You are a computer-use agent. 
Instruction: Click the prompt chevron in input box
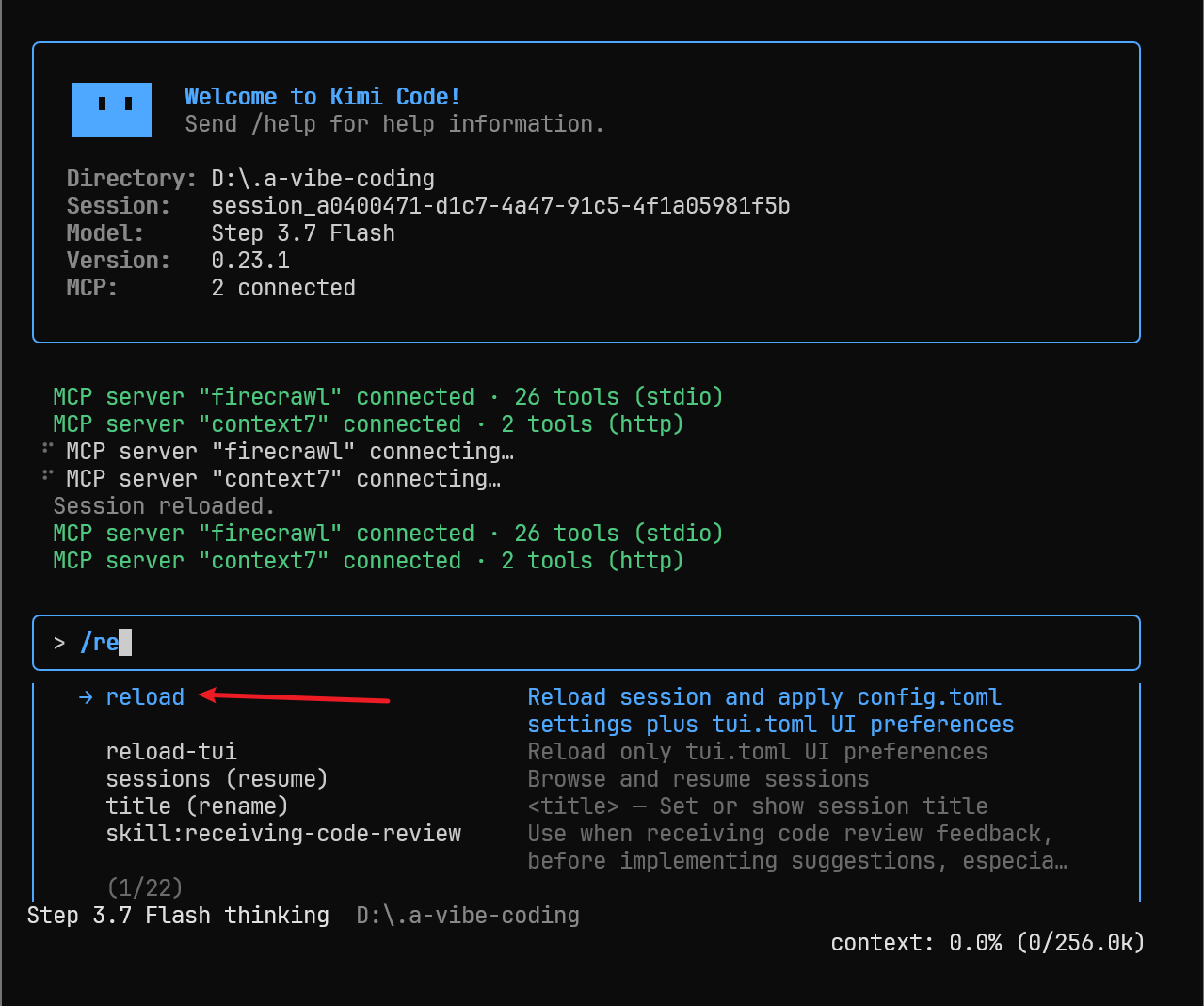click(x=59, y=643)
